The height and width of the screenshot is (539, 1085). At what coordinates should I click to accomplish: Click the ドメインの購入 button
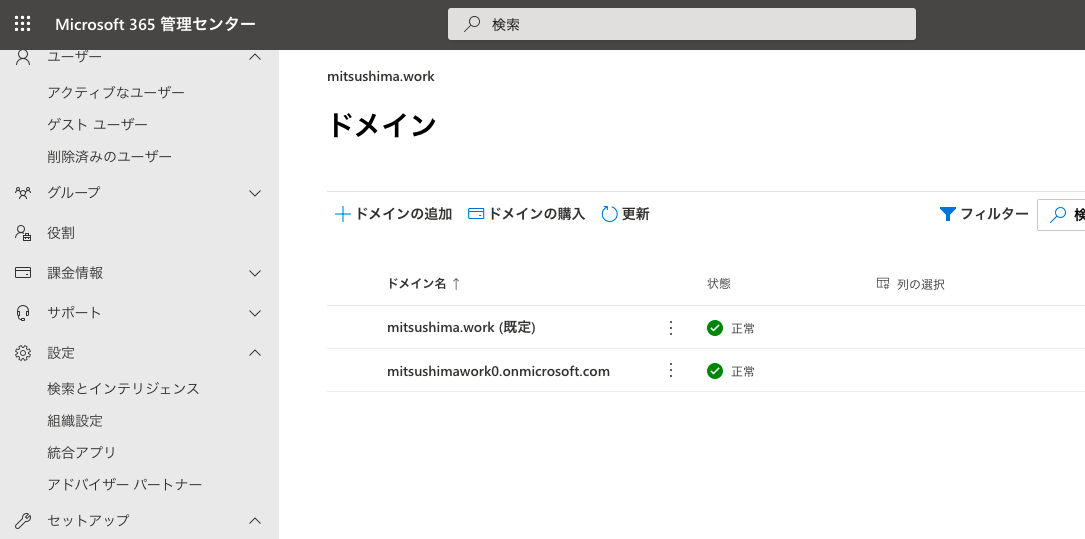pos(527,214)
